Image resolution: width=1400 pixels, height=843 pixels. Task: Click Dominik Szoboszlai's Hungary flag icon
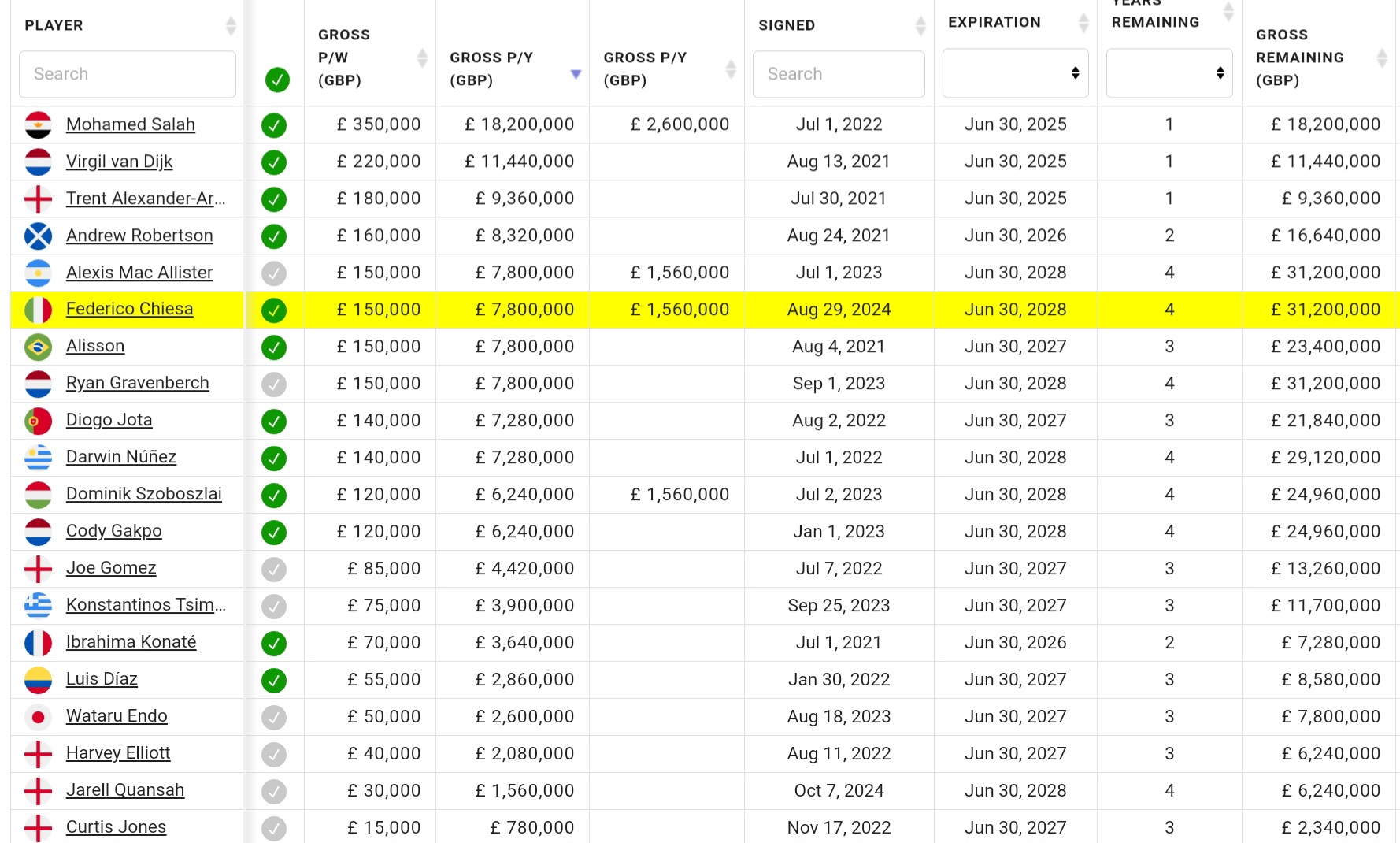coord(38,495)
